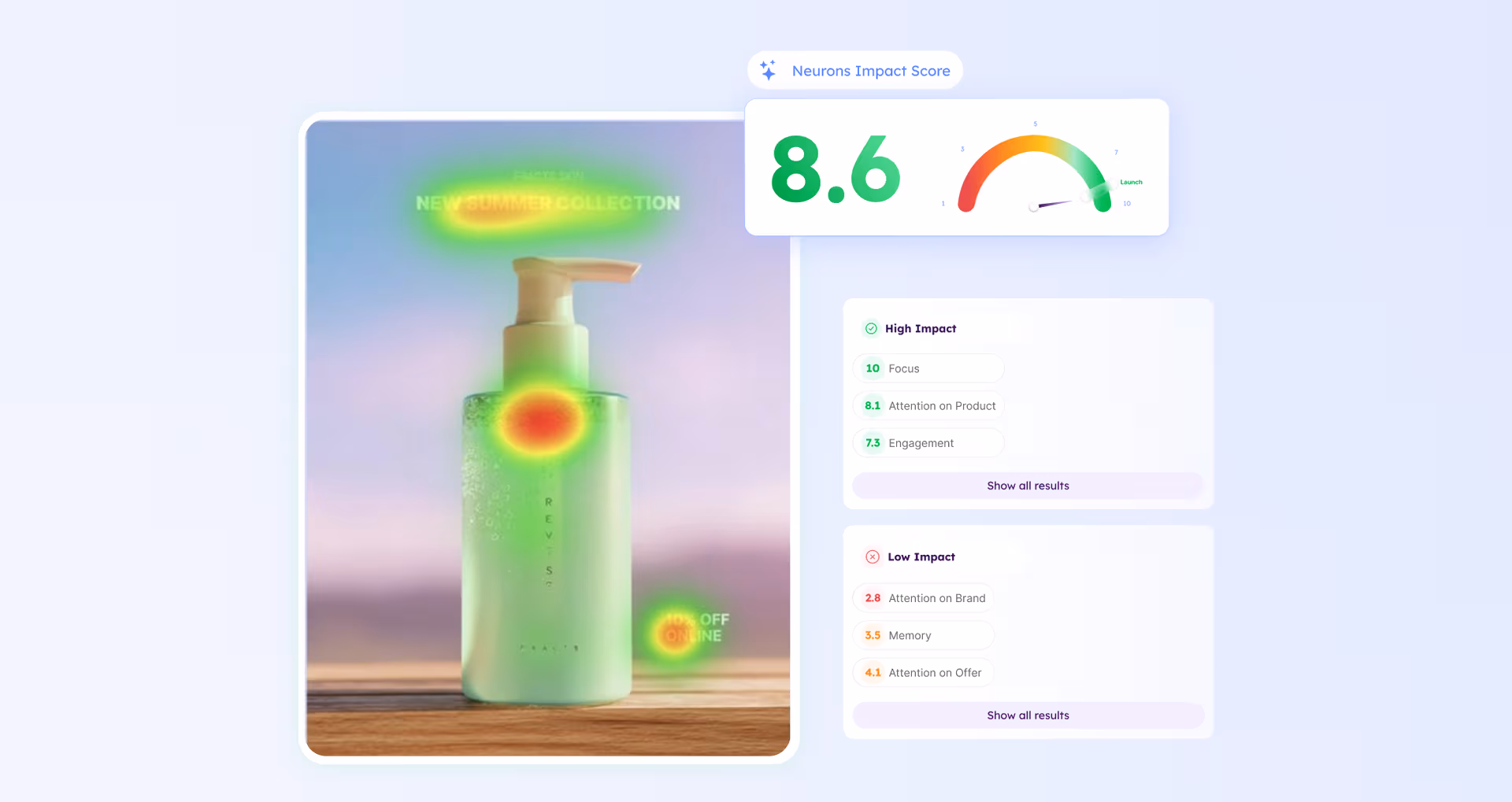Click the New Summer Collection headline heatmap
Viewport: 1512px width, 802px height.
(x=548, y=203)
